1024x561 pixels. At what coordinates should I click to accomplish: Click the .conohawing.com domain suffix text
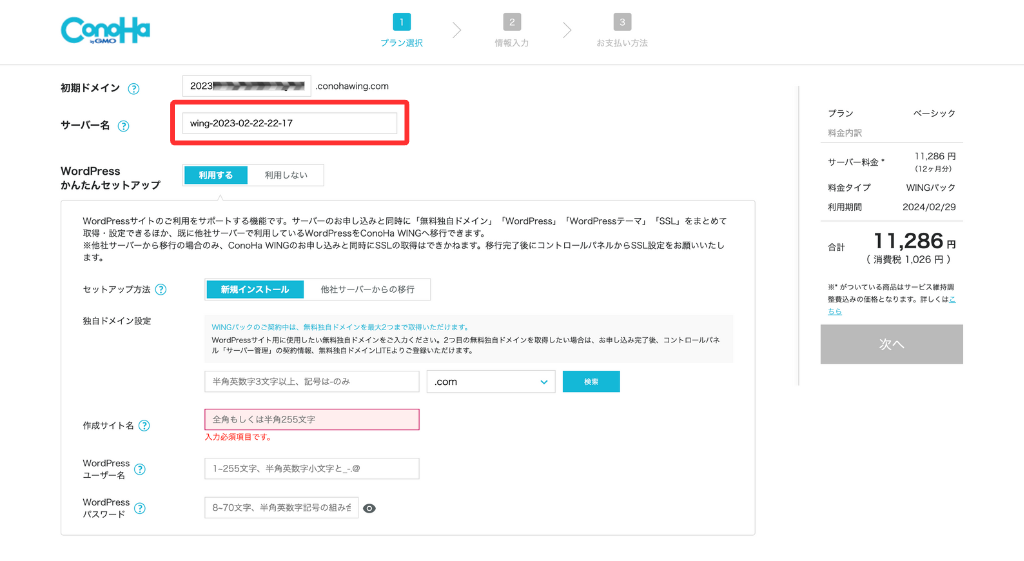pos(352,86)
